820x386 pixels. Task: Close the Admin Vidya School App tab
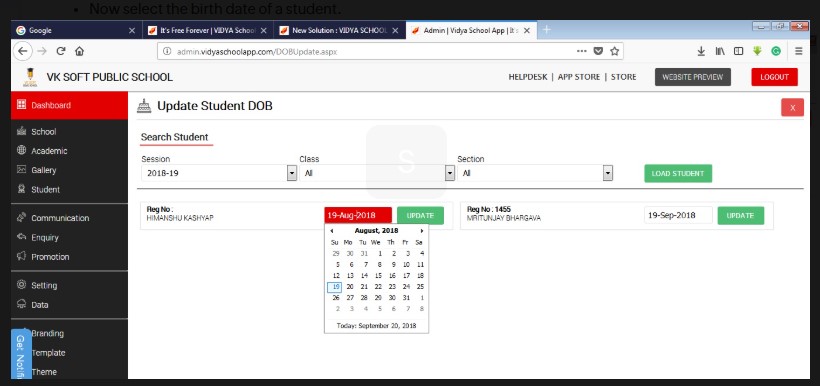[x=527, y=30]
